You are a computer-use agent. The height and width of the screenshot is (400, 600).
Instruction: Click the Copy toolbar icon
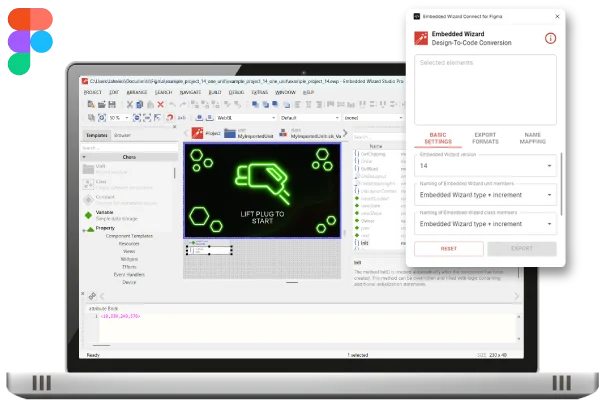pyautogui.click(x=140, y=104)
